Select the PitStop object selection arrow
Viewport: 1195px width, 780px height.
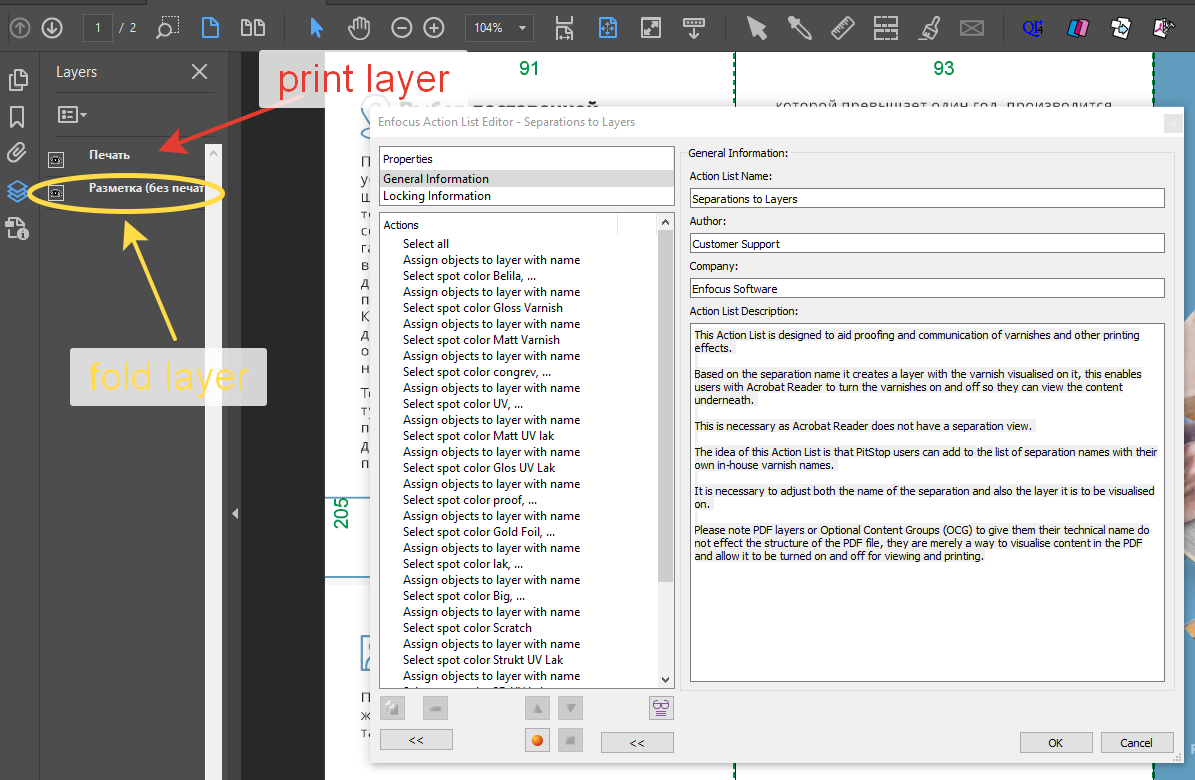(x=756, y=28)
